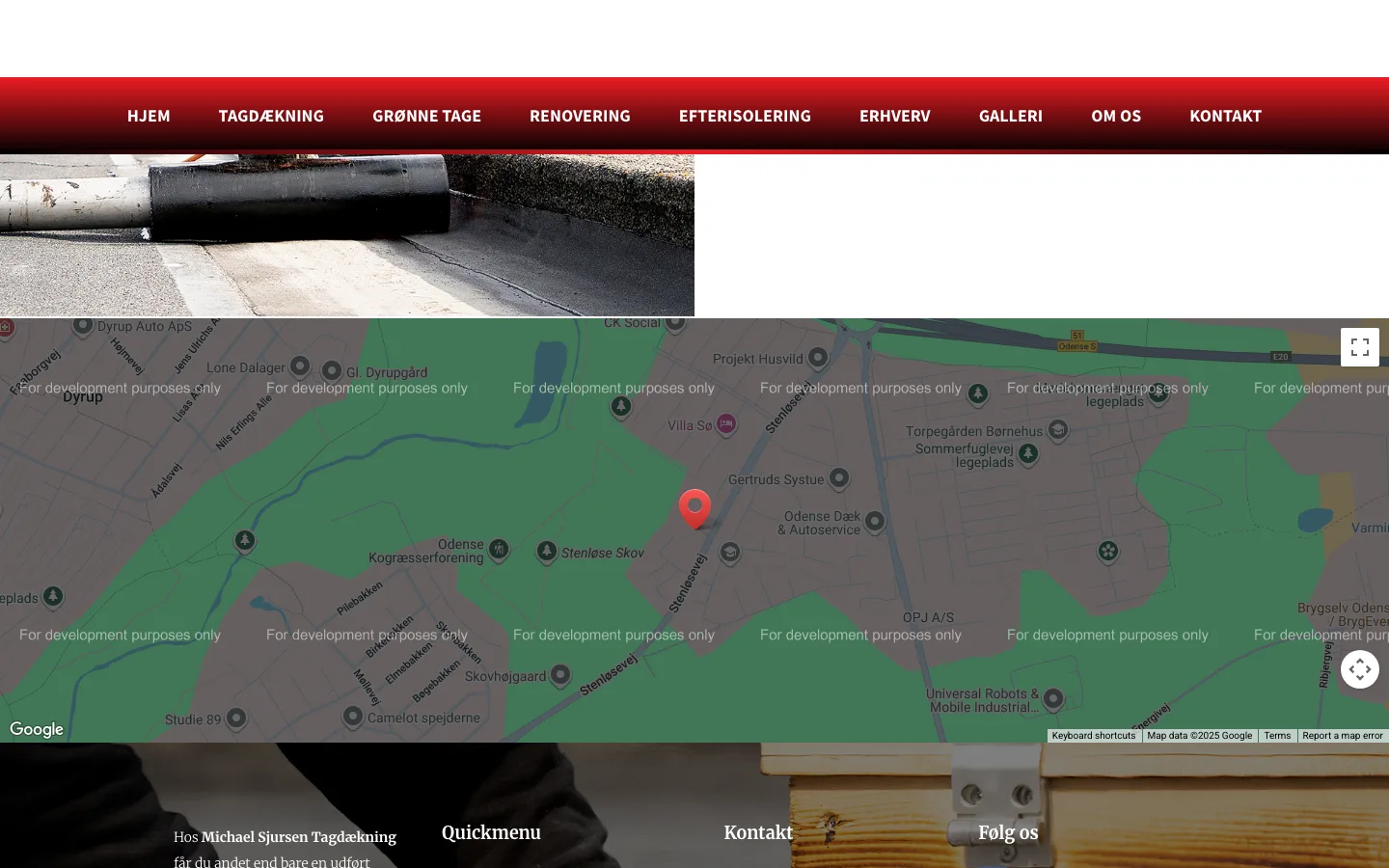Click the Gertruds Systue map marker
The width and height of the screenshot is (1389, 868).
click(839, 477)
